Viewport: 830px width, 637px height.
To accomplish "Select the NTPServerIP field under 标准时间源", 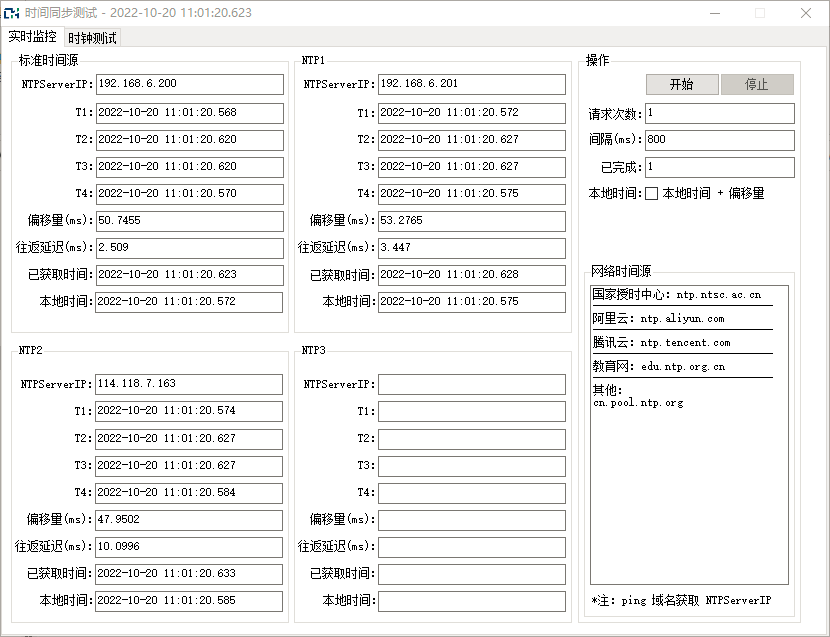I will [189, 85].
